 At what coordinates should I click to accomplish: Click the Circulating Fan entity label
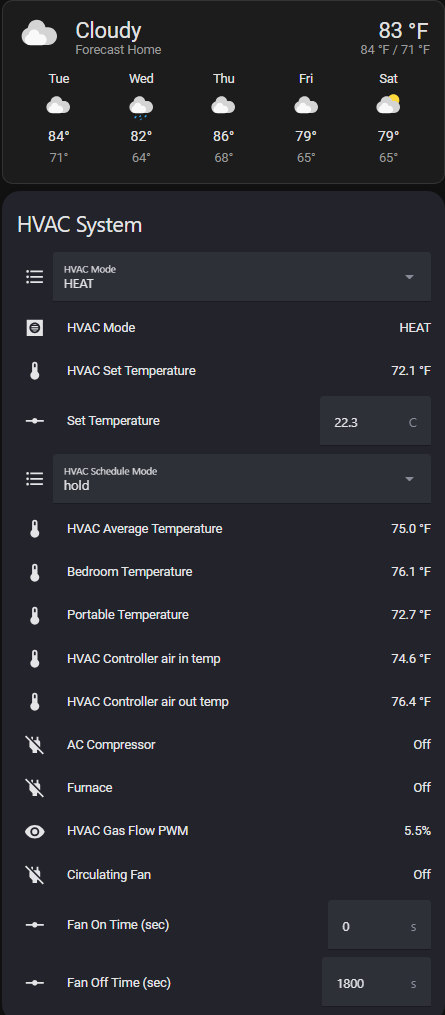(109, 875)
